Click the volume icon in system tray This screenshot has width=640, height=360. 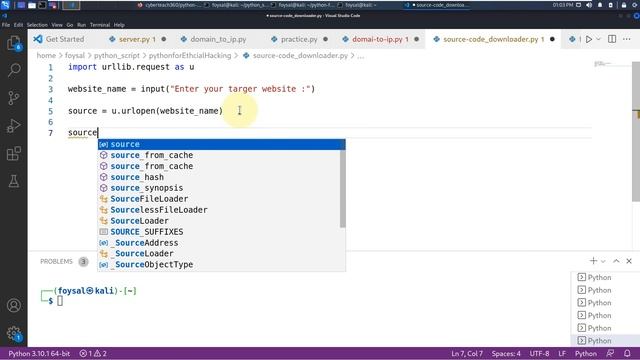pos(589,5)
